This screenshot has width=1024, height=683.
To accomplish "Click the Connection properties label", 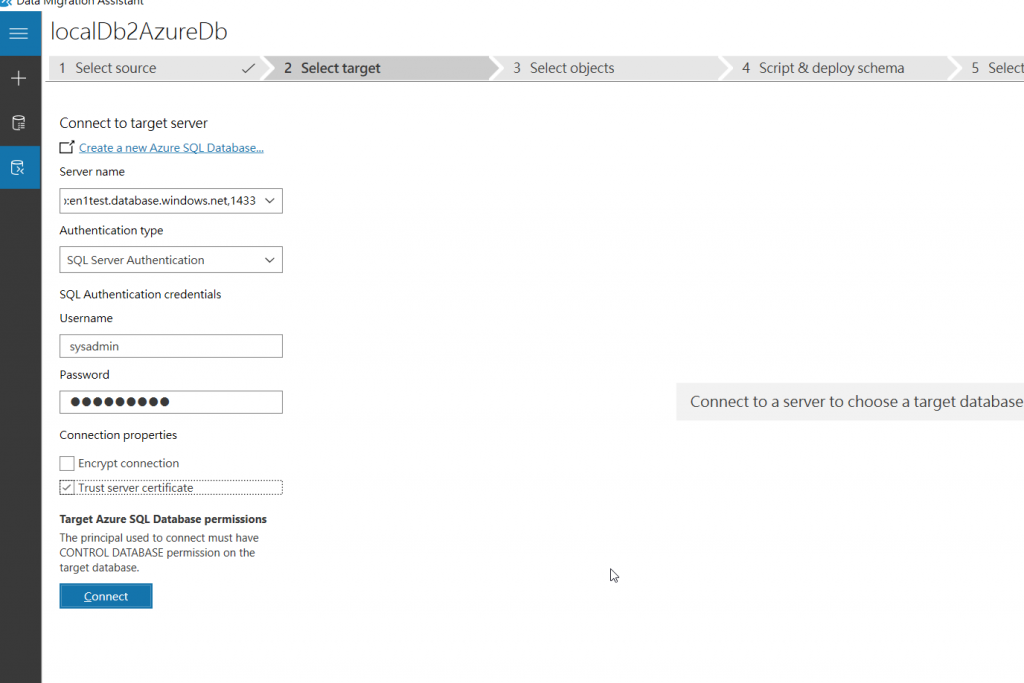I will [118, 435].
